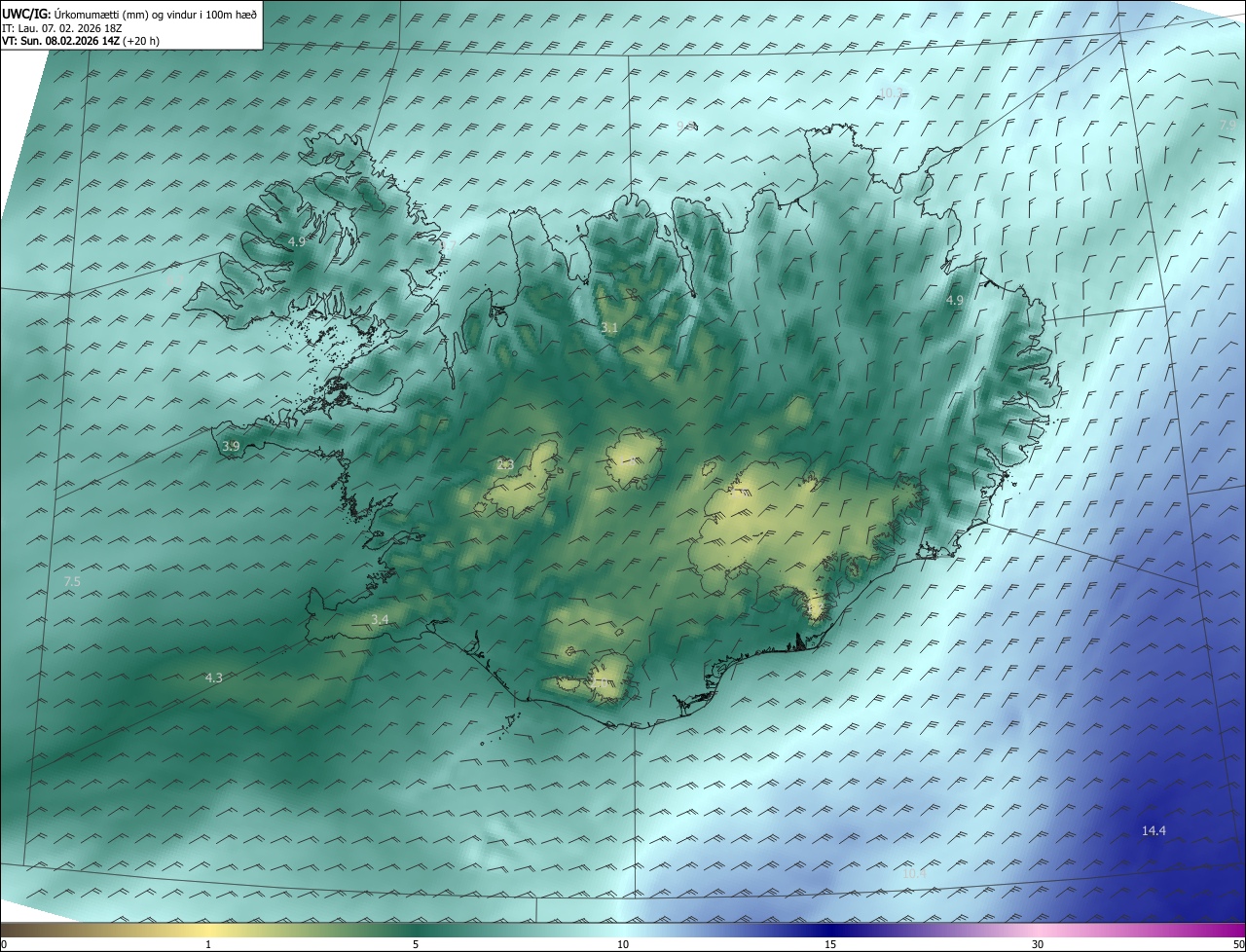Screen dimensions: 1246x952
Task: Click the VT: Sun. 08.02.2026 14Z line
Action: (x=81, y=41)
